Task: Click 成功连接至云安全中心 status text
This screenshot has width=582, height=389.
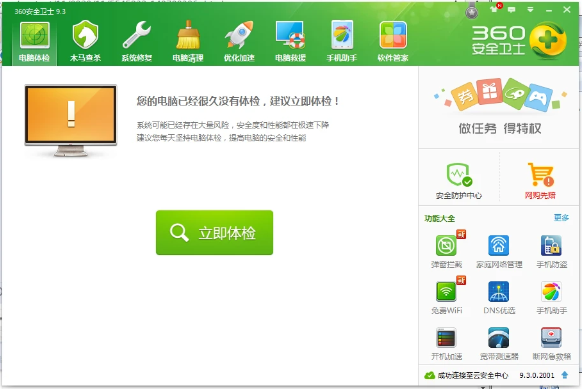Action: point(473,375)
